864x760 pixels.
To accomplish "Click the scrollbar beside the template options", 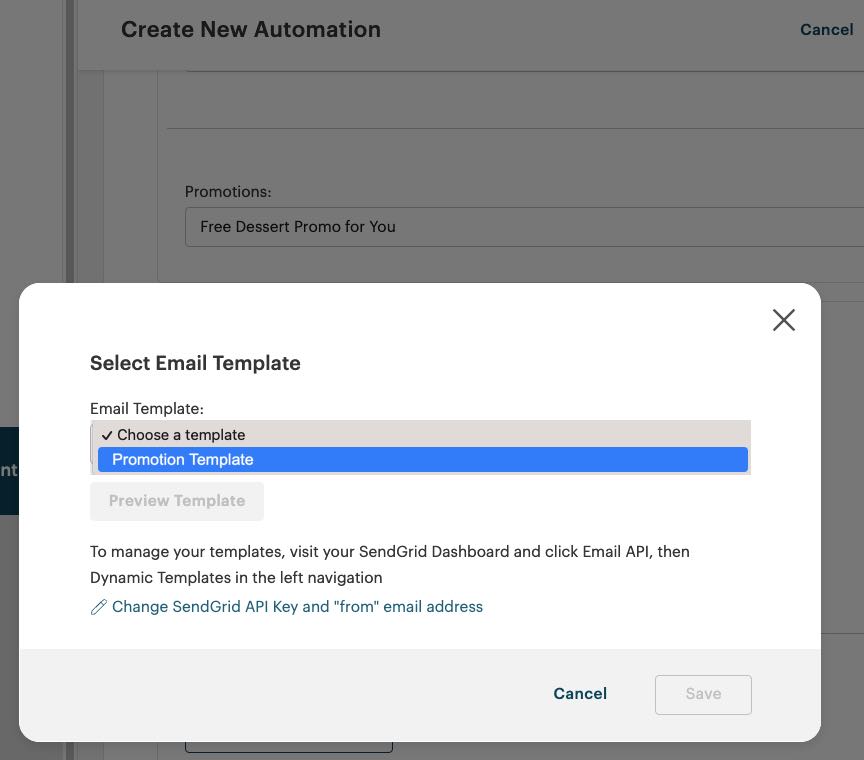I will [93, 447].
